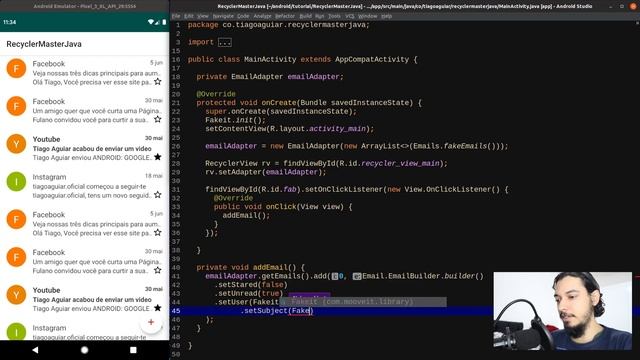Screen dimensions: 640x360
Task: Click the webcam overlay of the presenter
Action: tap(563, 311)
